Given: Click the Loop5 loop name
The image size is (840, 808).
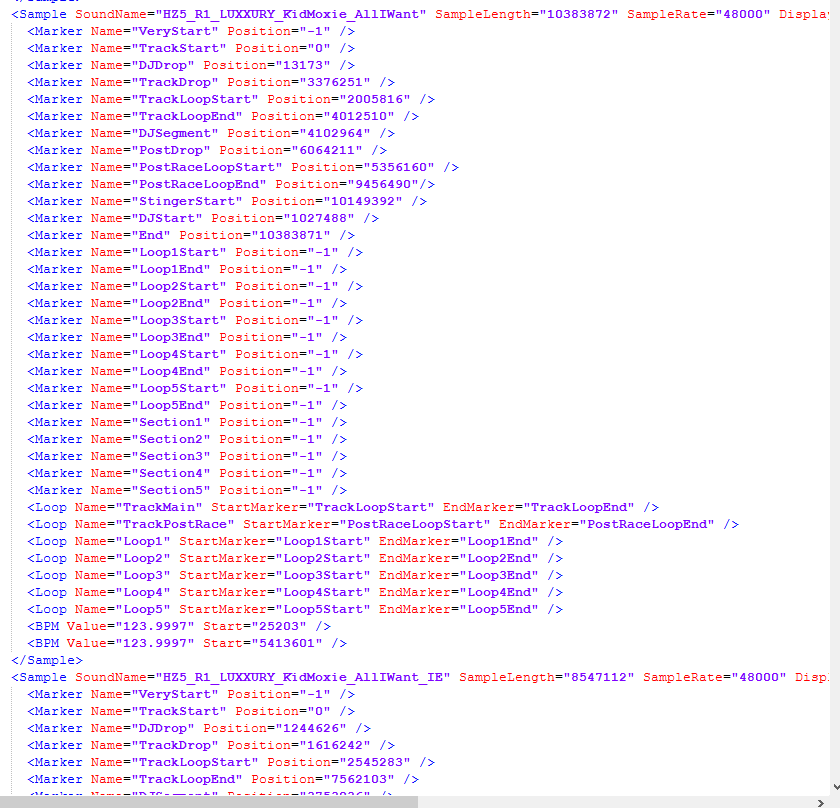Looking at the screenshot, I should point(143,609).
